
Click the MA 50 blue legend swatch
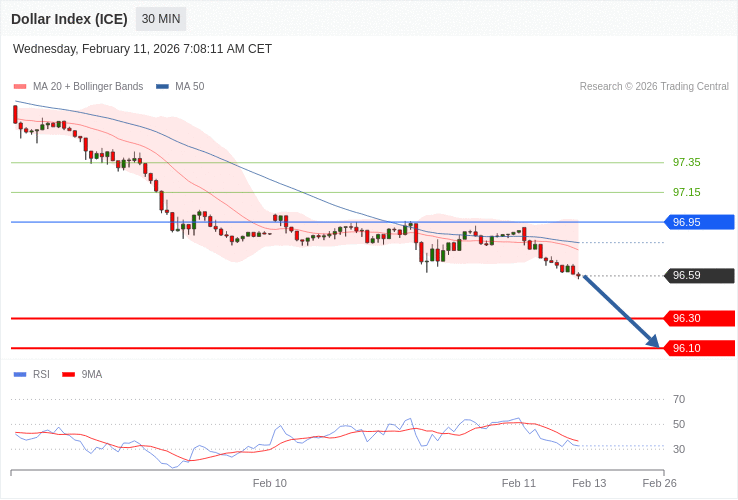click(x=162, y=87)
